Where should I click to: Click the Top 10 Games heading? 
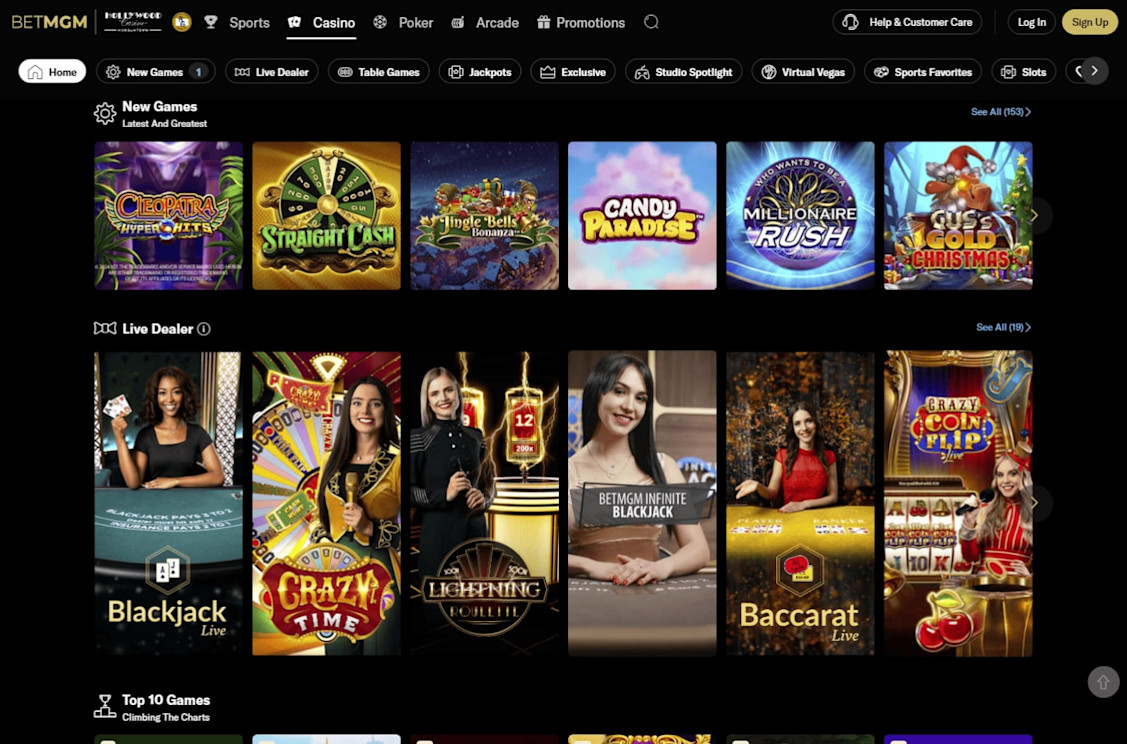(166, 700)
